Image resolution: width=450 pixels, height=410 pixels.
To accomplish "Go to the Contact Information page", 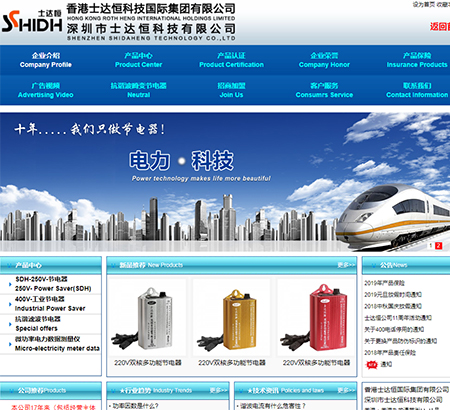I will 417,90.
